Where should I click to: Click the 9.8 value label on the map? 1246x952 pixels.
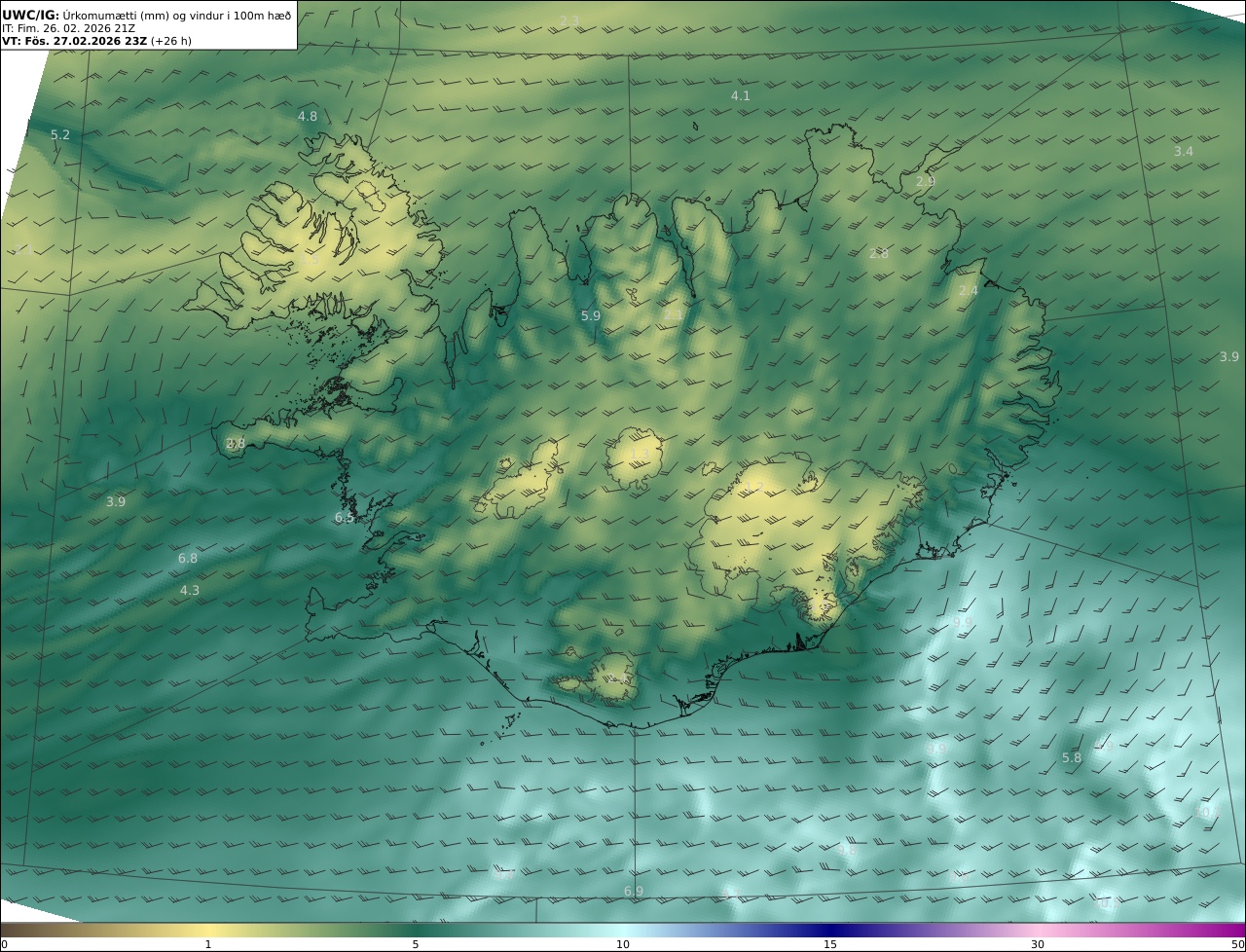pyautogui.click(x=847, y=851)
